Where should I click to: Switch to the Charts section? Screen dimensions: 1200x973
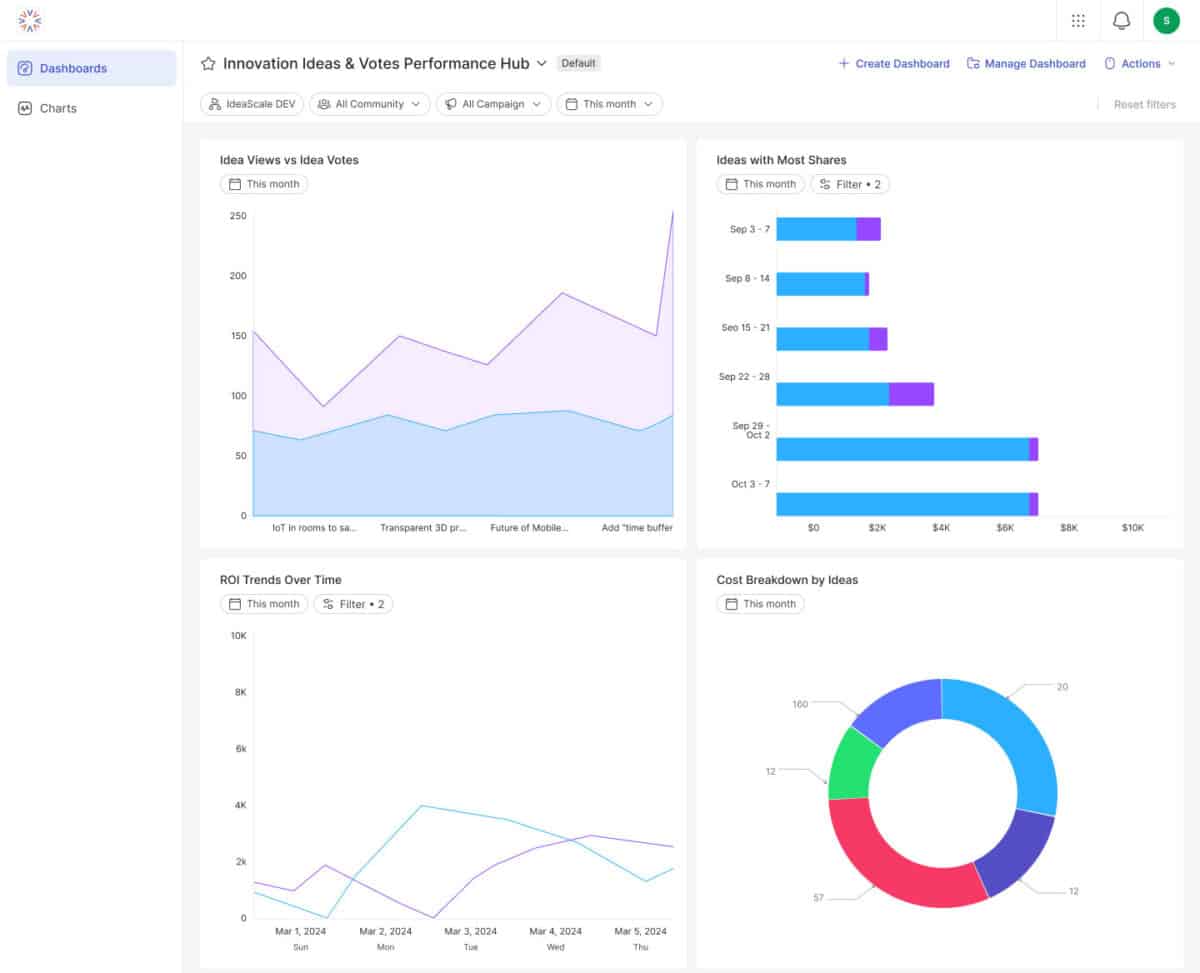[x=58, y=108]
